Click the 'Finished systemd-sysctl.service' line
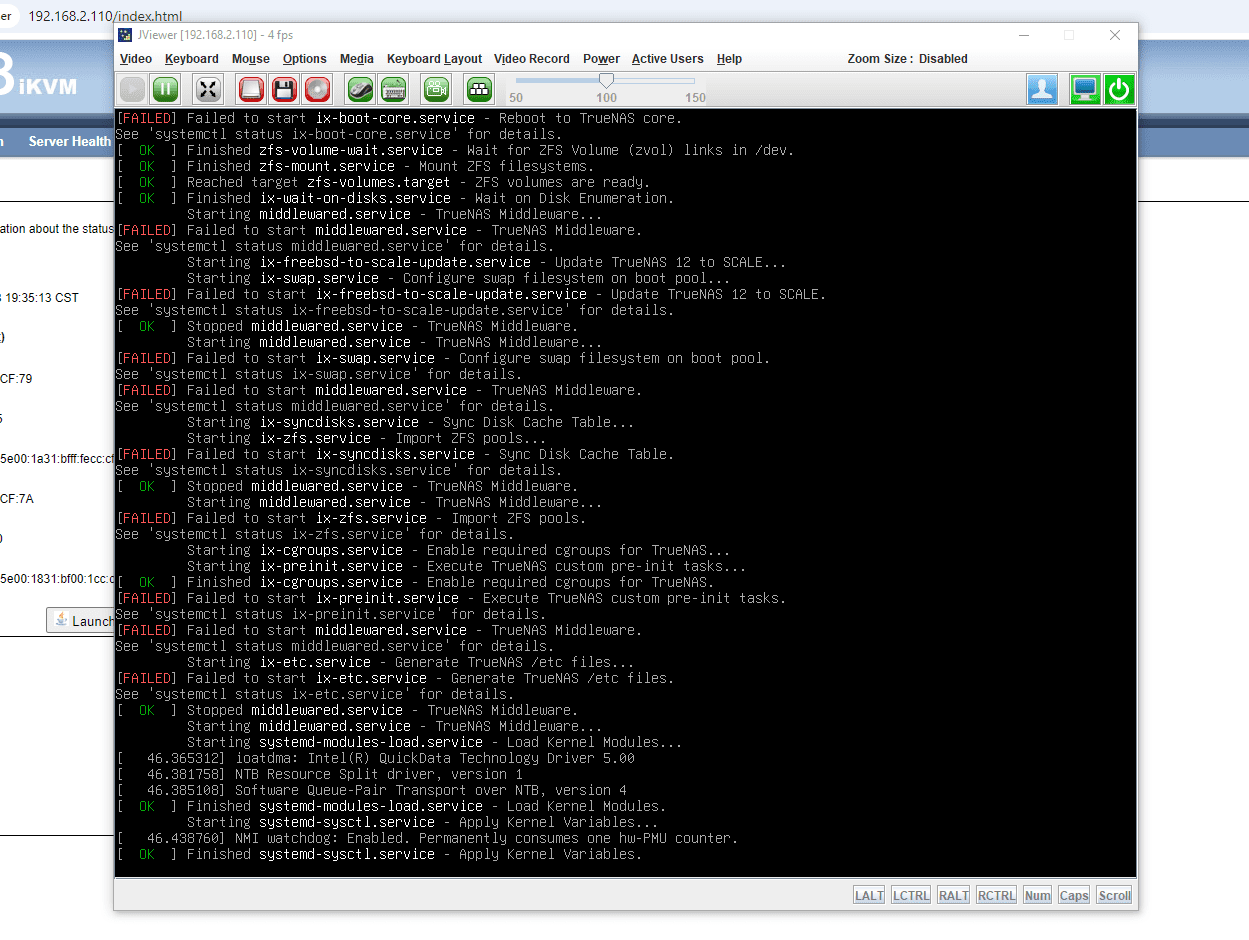This screenshot has height=940, width=1249. (379, 854)
